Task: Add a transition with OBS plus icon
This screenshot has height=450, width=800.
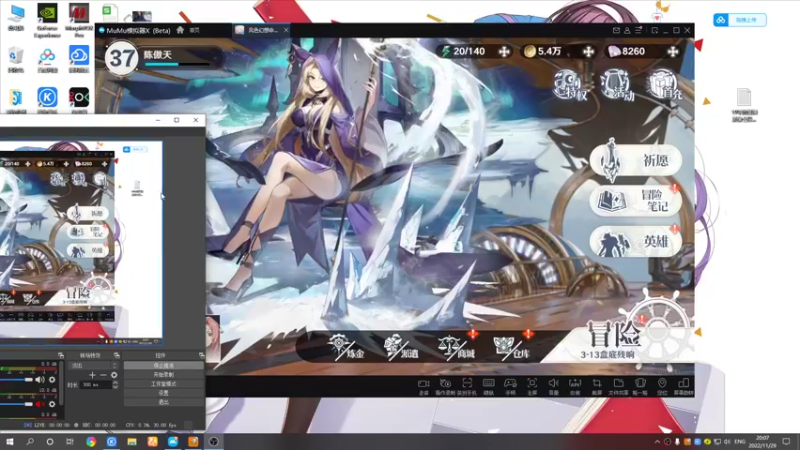Action: (92, 375)
